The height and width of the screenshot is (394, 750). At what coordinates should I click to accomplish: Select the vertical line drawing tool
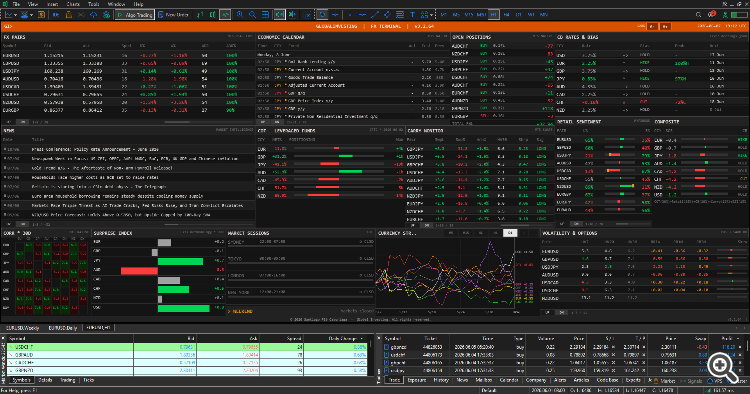(x=350, y=15)
